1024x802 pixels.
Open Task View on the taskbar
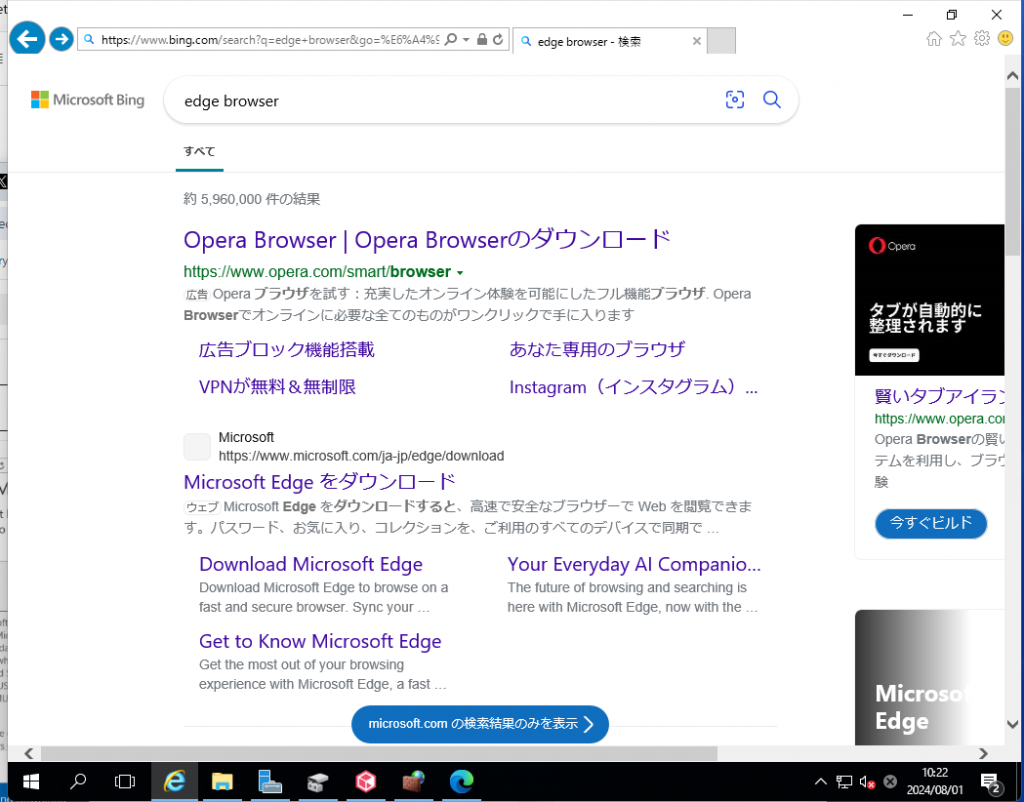click(x=125, y=782)
